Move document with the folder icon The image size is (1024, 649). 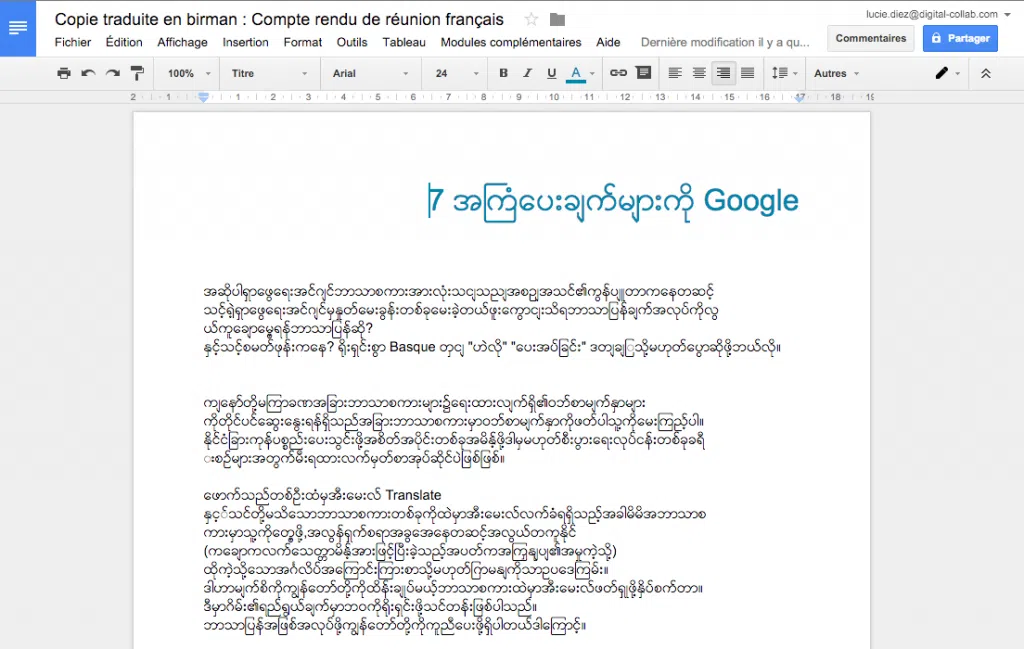click(557, 20)
